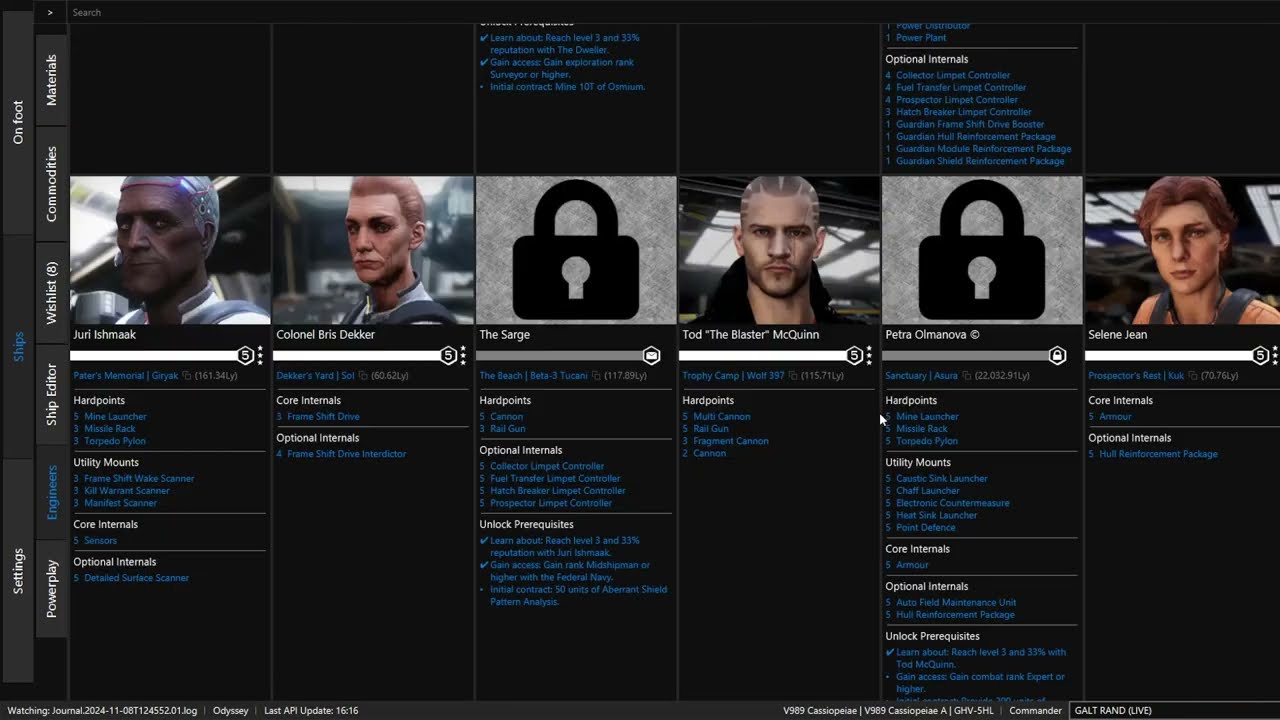Switch to the Commodities tab
Viewport: 1280px width, 720px height.
click(52, 183)
